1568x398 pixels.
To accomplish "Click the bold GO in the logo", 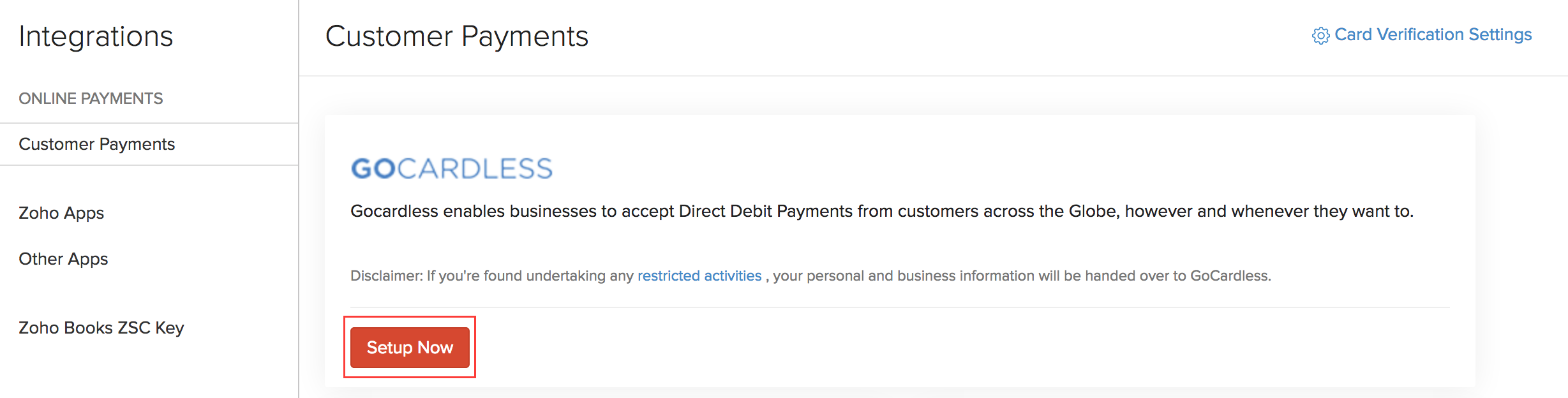I will click(x=373, y=169).
